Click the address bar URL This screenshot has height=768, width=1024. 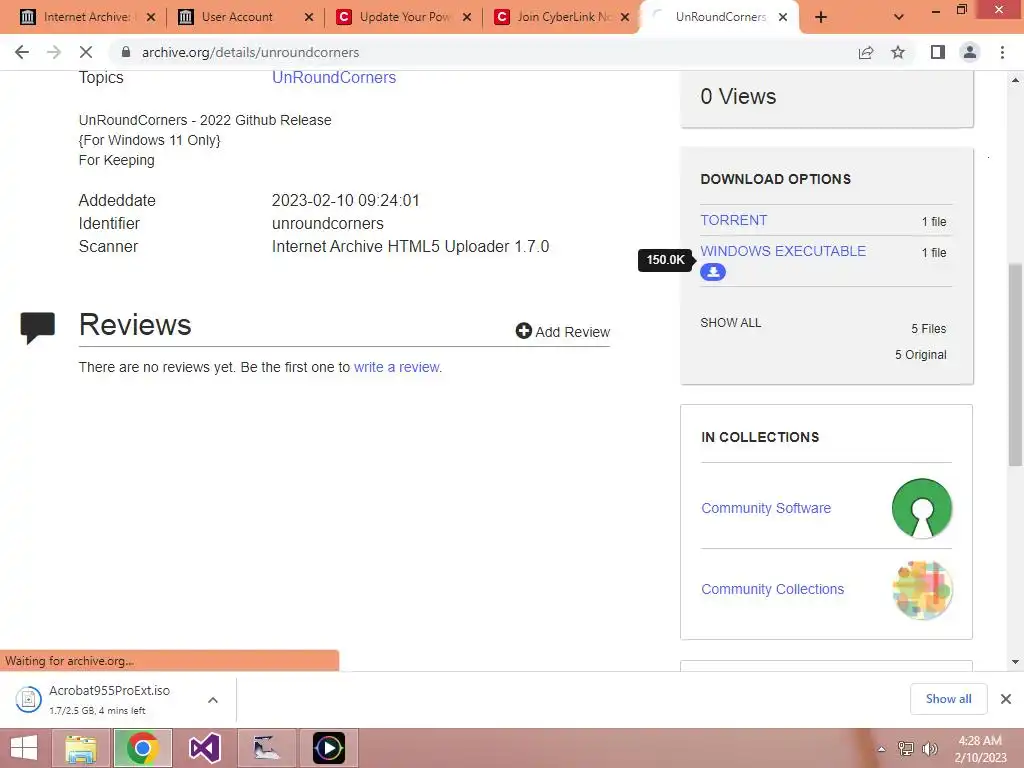(251, 52)
